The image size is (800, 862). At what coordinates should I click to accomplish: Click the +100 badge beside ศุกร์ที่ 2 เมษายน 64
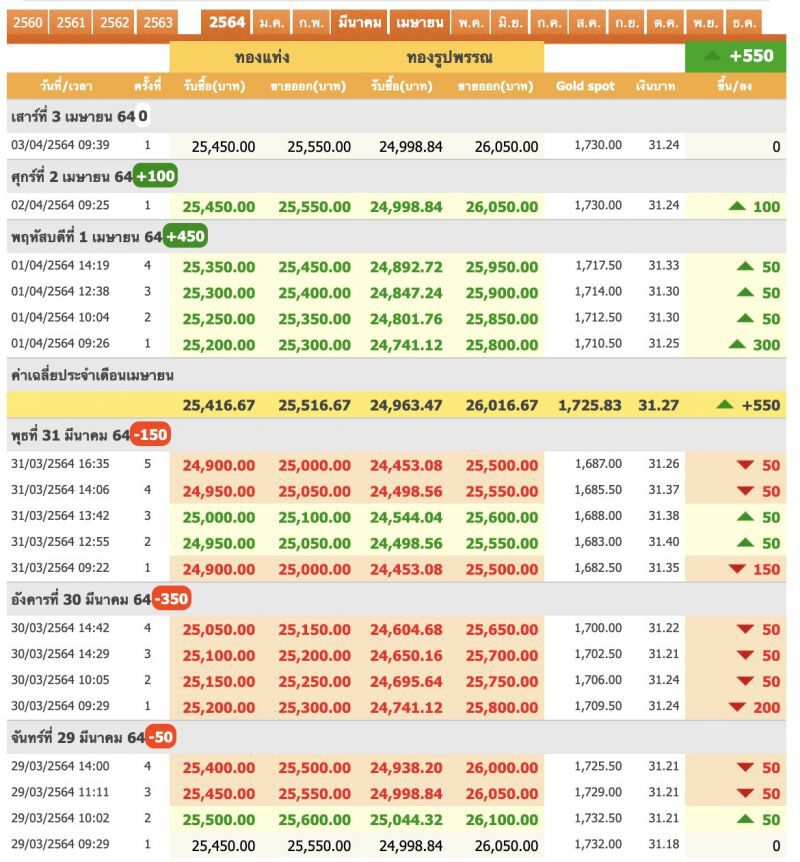point(155,176)
